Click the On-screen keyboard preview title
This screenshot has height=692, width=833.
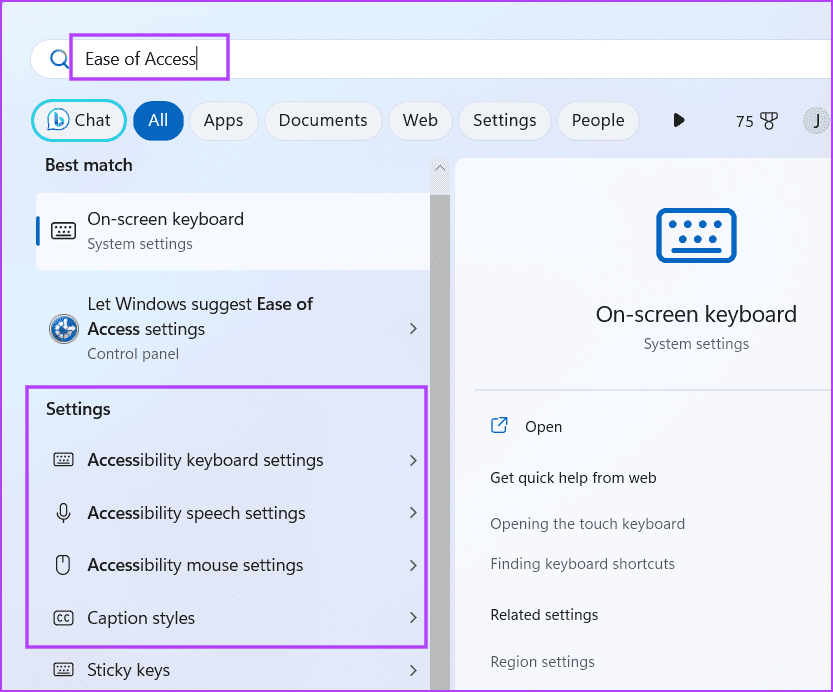tap(696, 314)
